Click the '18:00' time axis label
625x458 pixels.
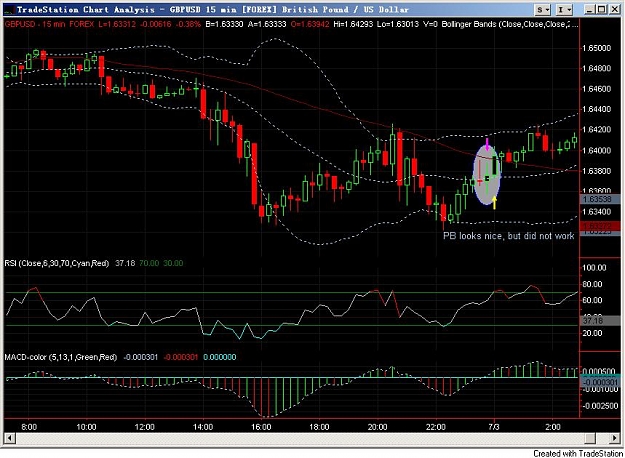[319, 427]
